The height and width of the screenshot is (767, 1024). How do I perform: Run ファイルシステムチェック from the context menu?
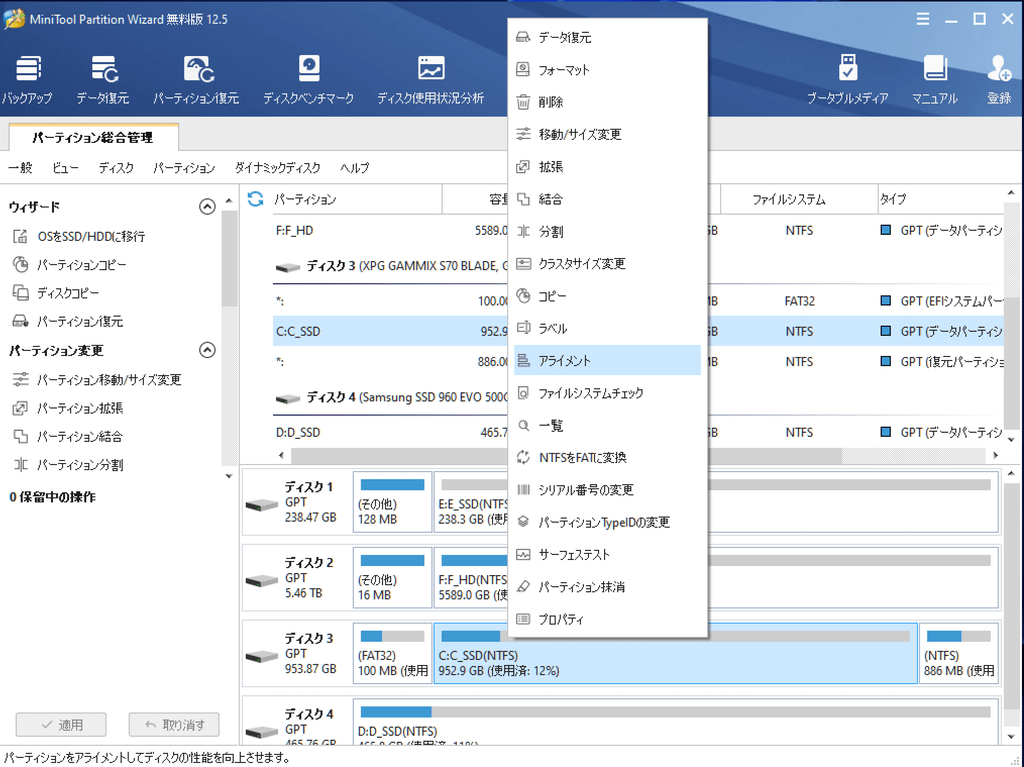607,393
